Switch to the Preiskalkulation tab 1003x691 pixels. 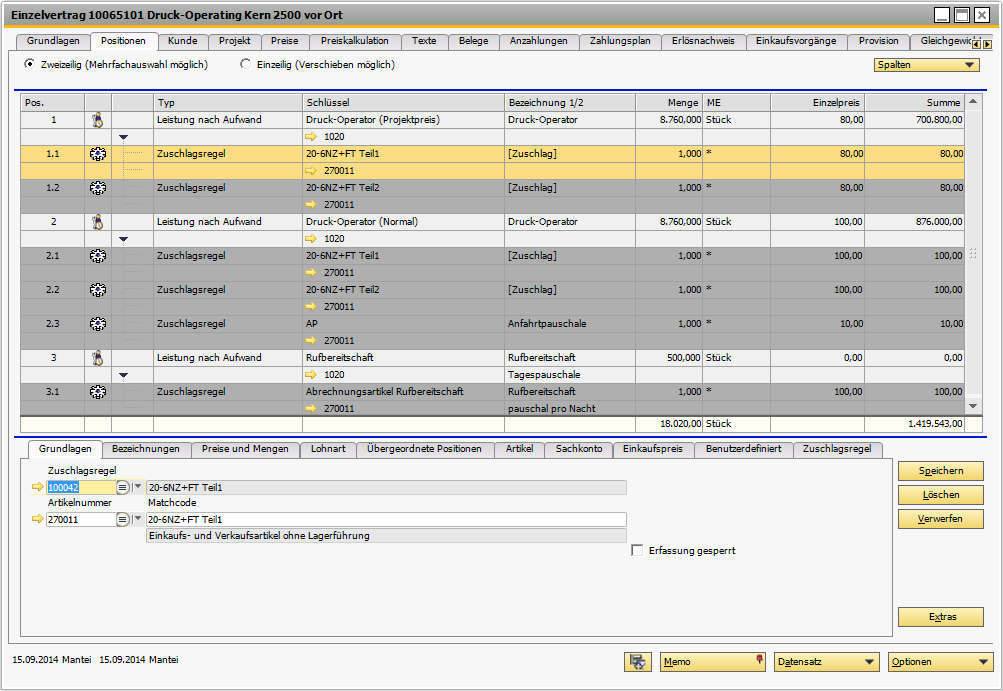point(355,41)
